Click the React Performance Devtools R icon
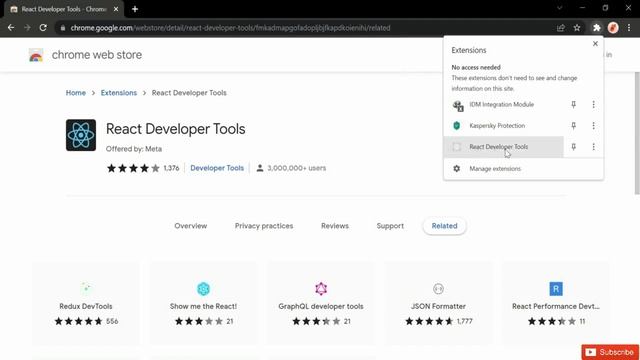The width and height of the screenshot is (640, 360). coord(556,289)
